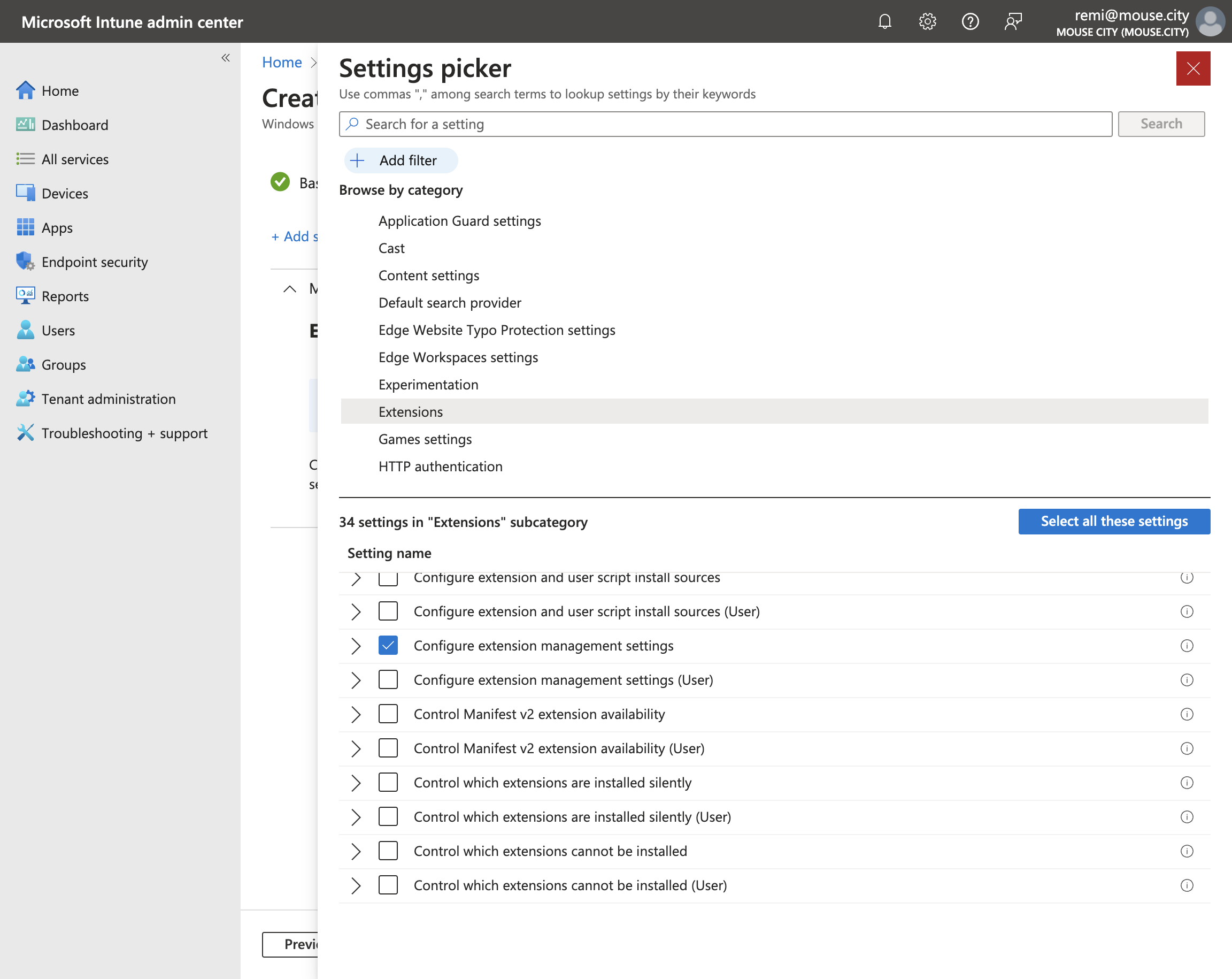1232x979 pixels.
Task: Open notifications bell icon
Action: click(x=884, y=22)
